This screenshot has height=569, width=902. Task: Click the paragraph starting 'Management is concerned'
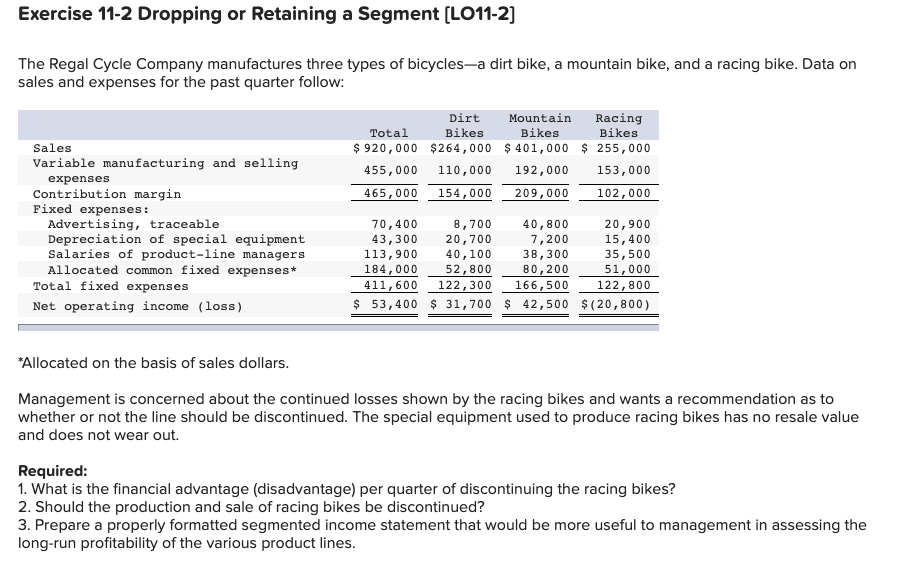pyautogui.click(x=438, y=417)
